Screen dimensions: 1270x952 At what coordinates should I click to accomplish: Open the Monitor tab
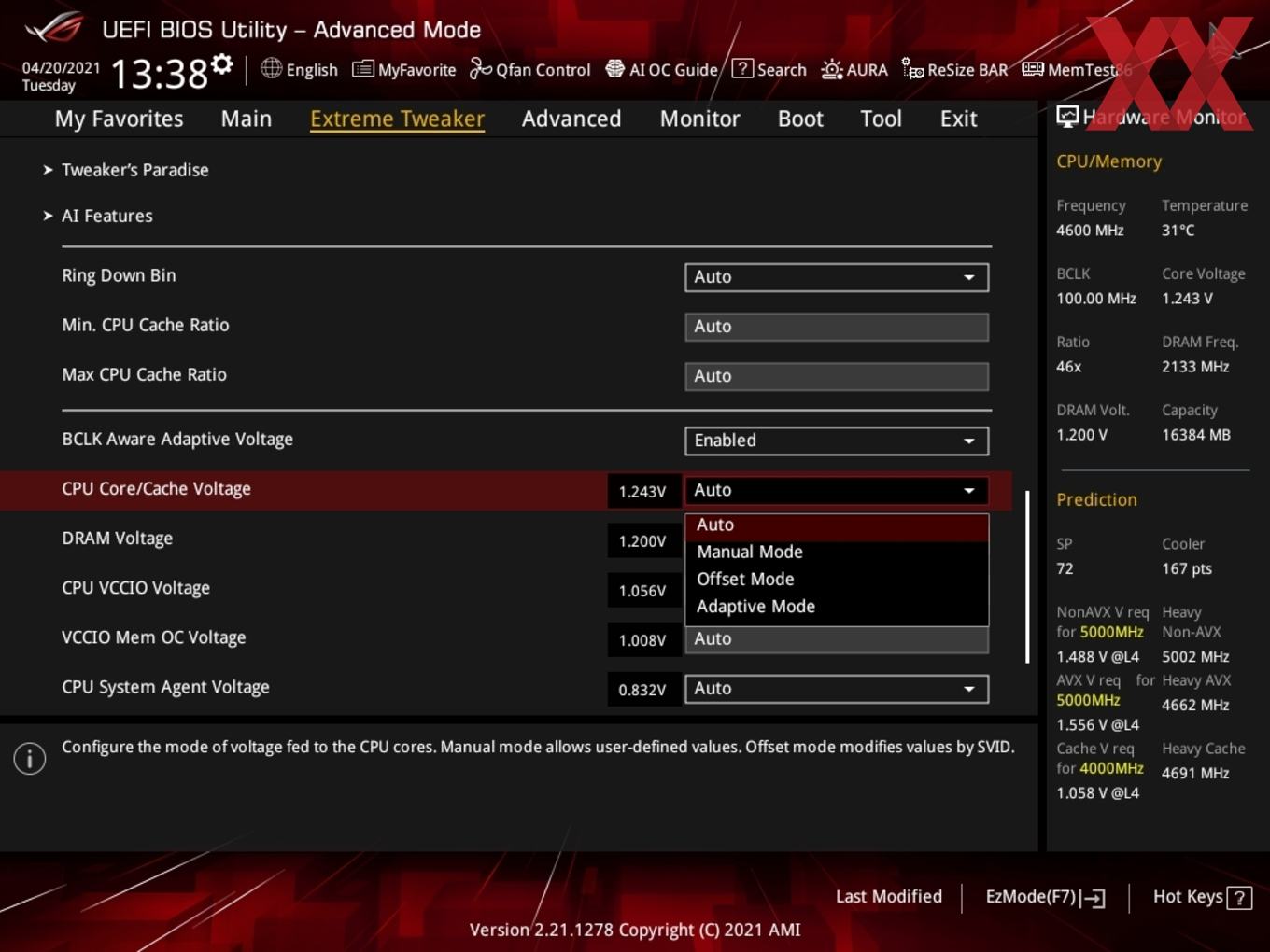699,119
